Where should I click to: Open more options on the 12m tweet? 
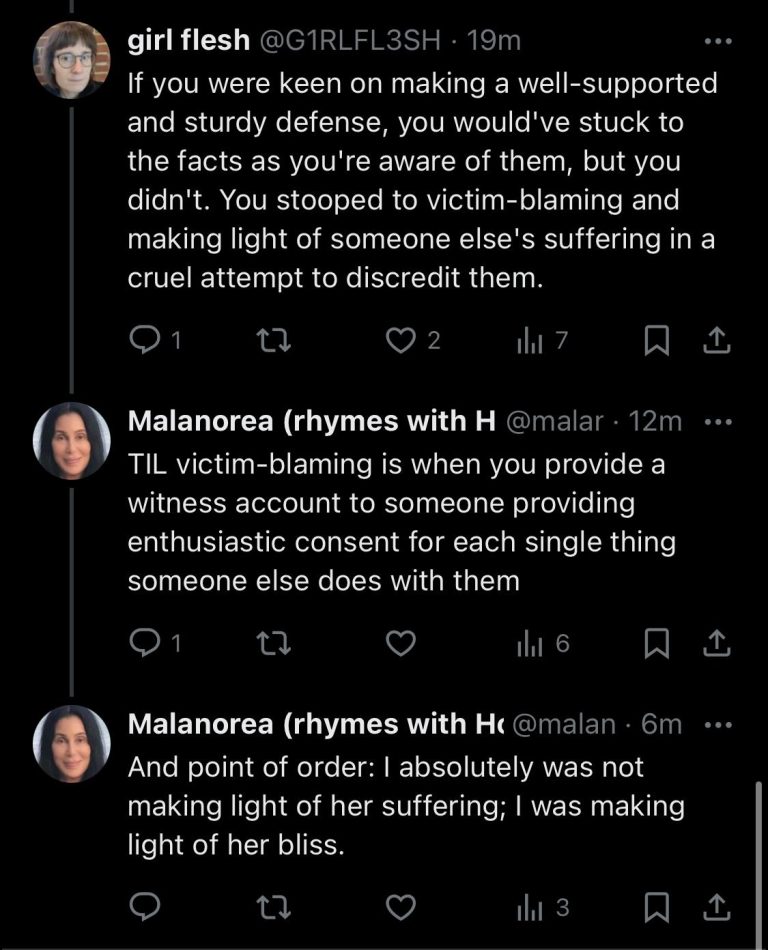718,422
